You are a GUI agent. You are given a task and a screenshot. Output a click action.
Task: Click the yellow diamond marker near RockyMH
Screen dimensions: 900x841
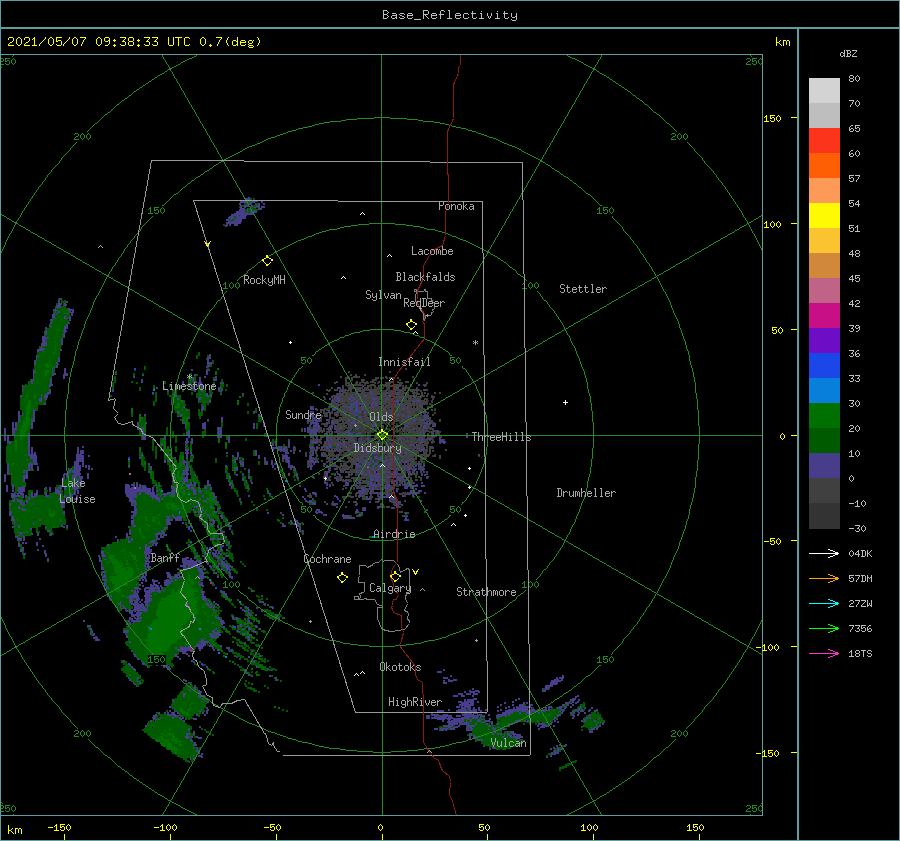[x=267, y=261]
